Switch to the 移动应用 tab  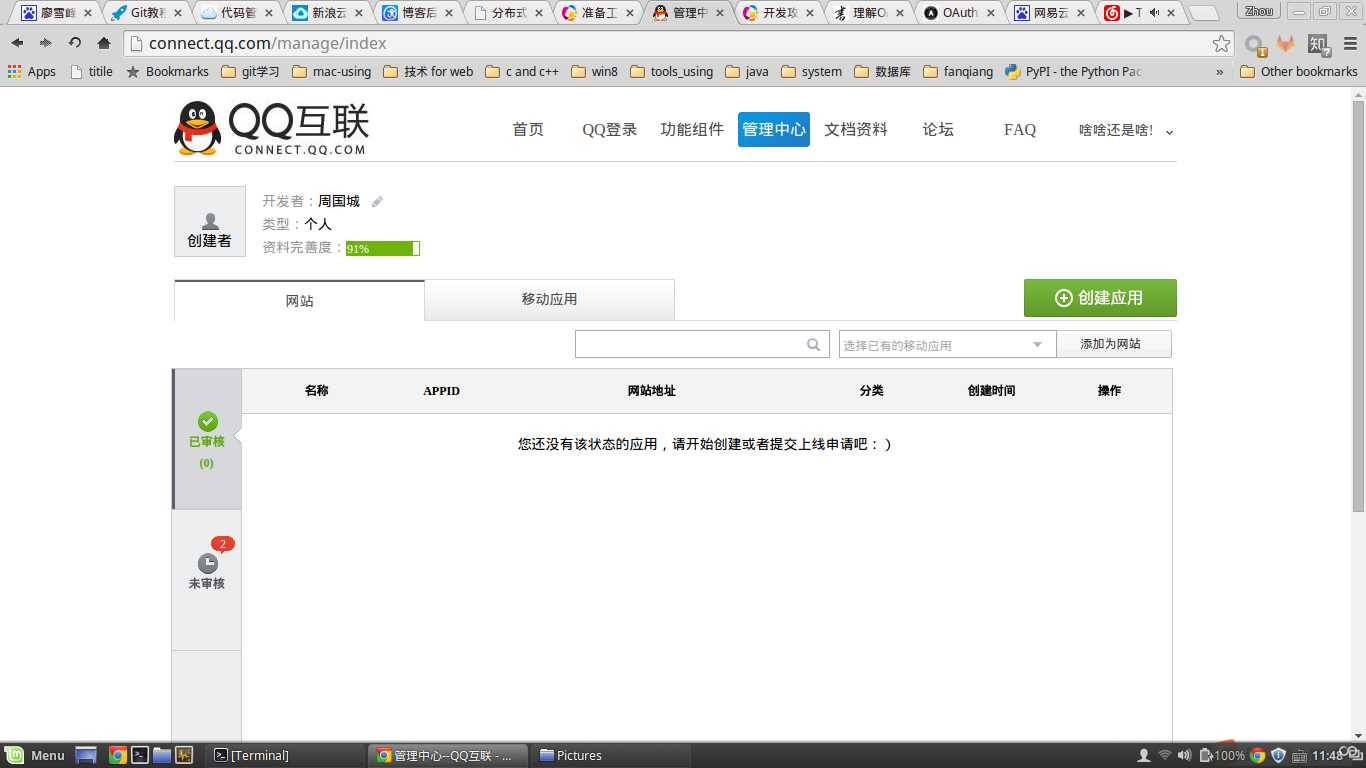click(549, 299)
